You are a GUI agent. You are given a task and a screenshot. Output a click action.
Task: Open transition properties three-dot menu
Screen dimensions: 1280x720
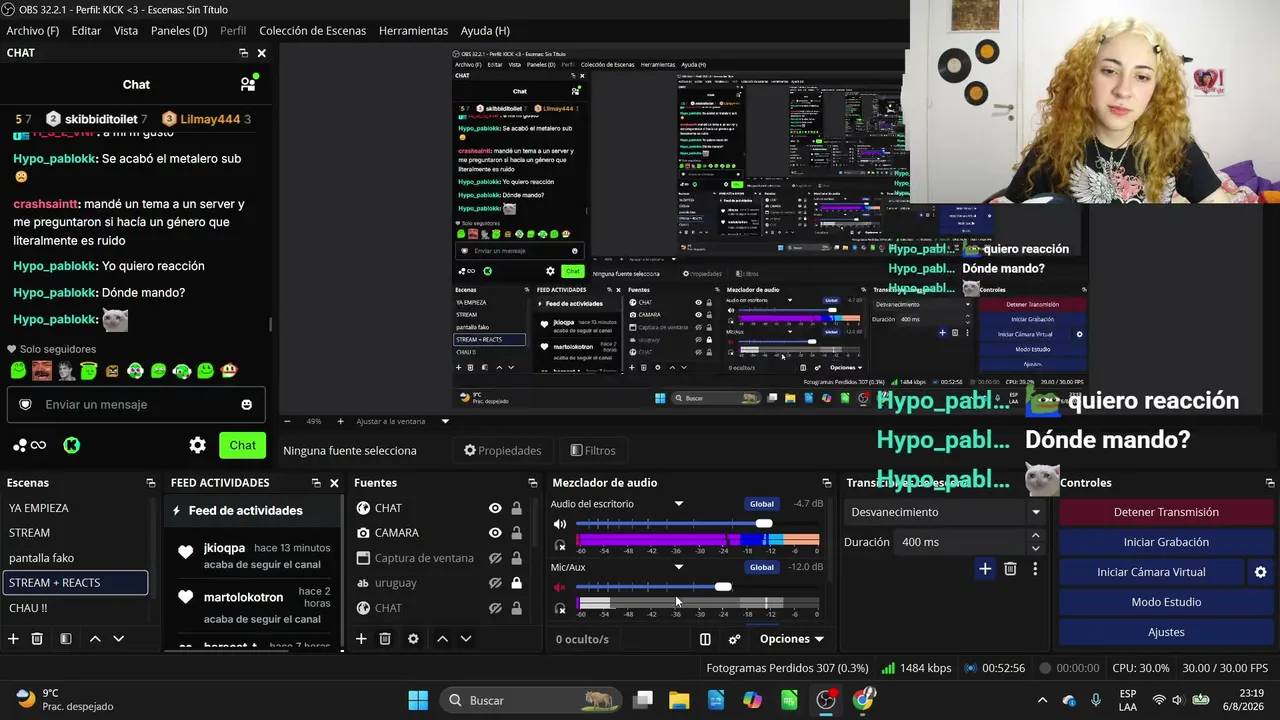coord(1035,569)
